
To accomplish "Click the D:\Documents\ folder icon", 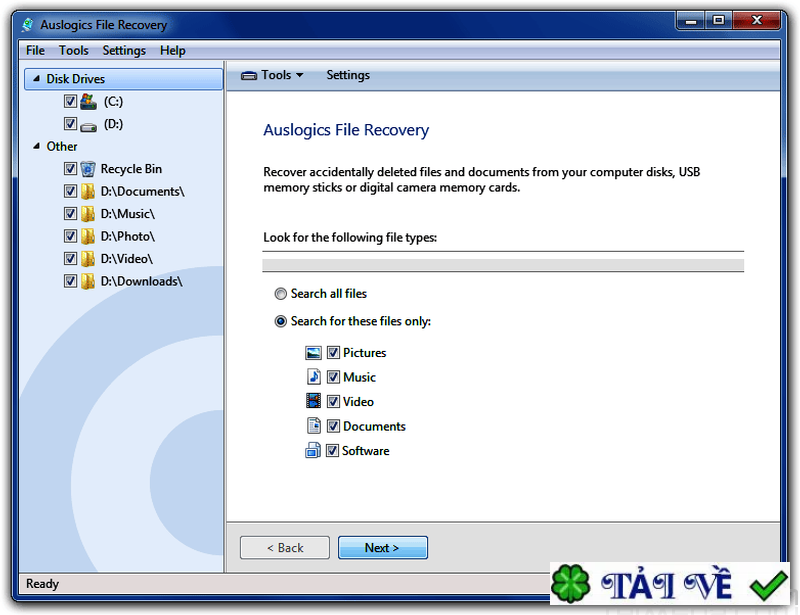I will pyautogui.click(x=88, y=191).
